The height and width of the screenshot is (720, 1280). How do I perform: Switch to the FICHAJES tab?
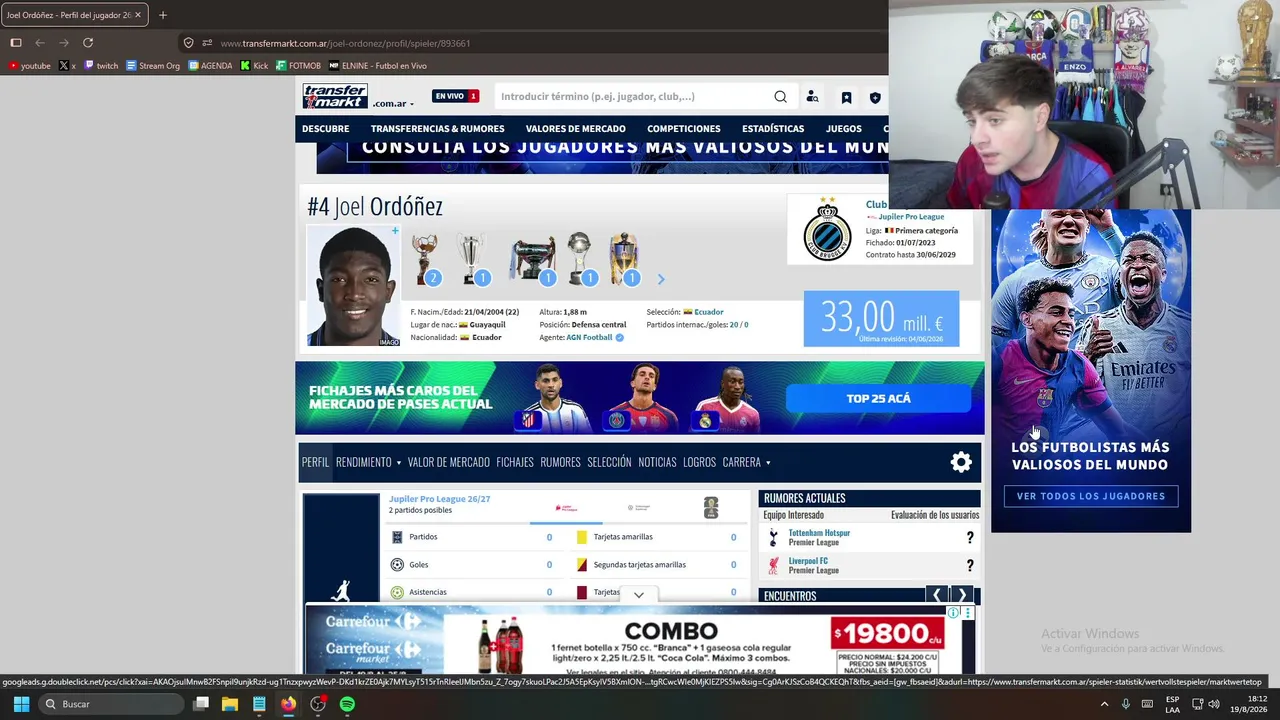click(515, 462)
